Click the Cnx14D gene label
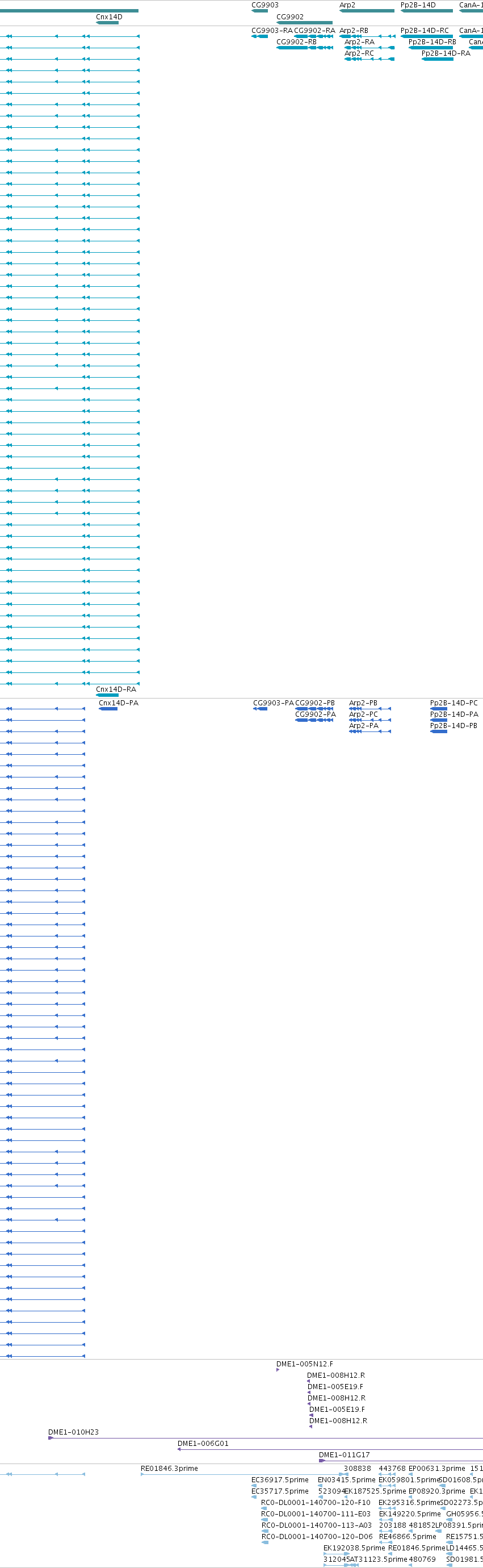 (x=109, y=17)
